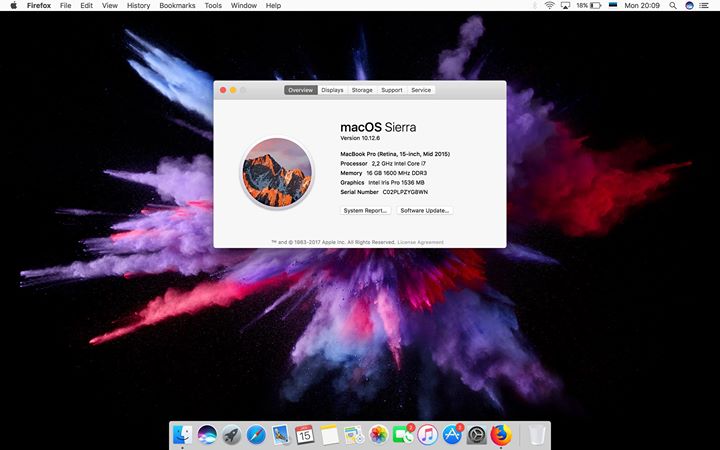This screenshot has height=450, width=720.
Task: Open the Help menu
Action: (273, 6)
